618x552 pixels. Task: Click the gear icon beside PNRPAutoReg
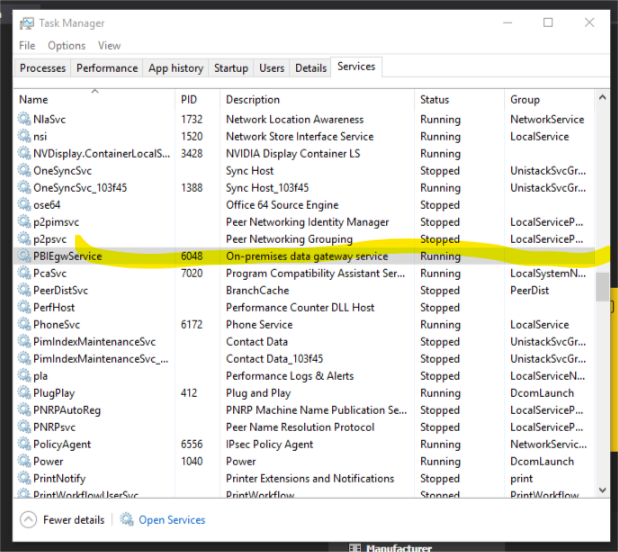pyautogui.click(x=24, y=410)
